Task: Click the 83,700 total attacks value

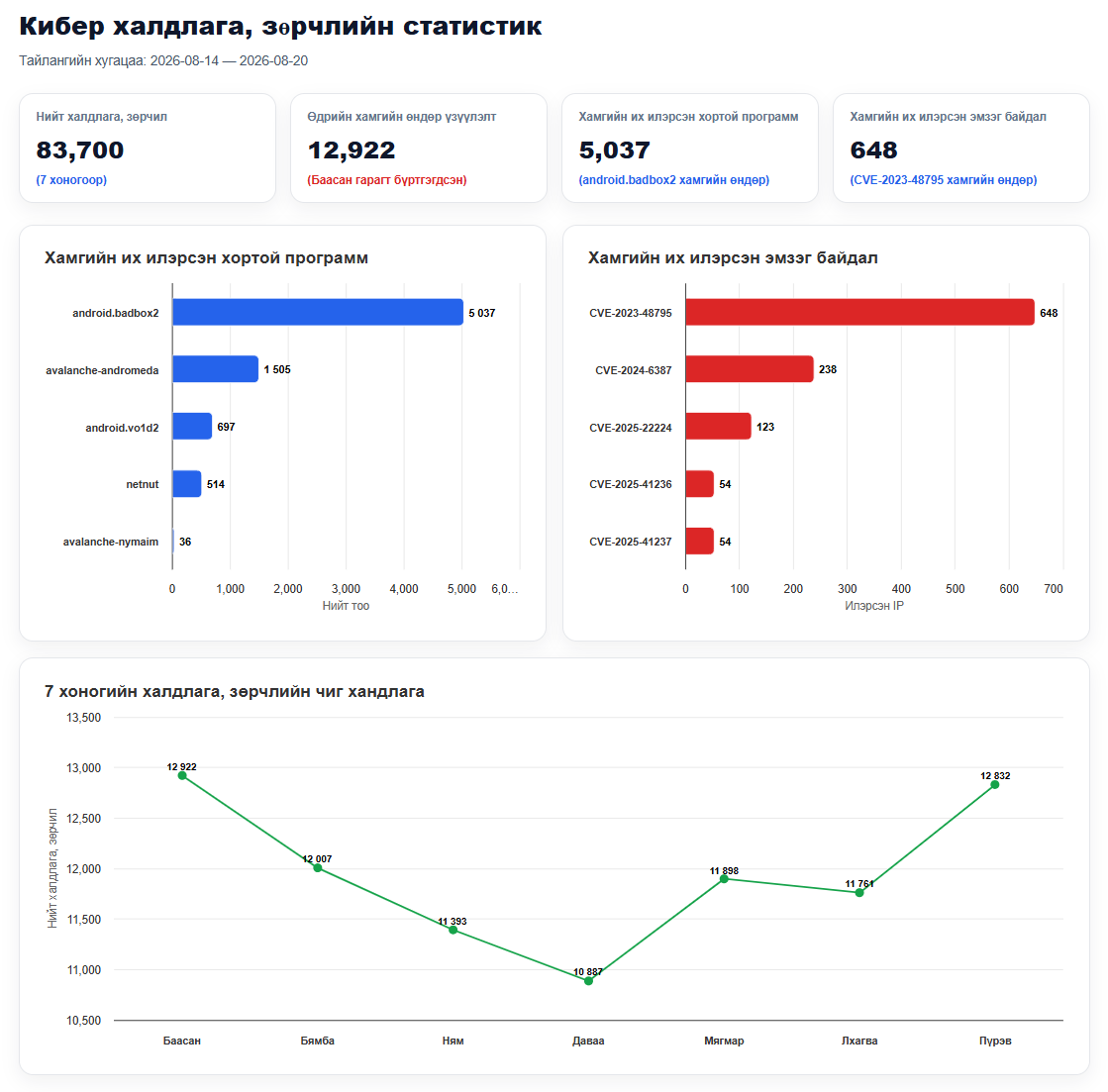Action: tap(80, 149)
